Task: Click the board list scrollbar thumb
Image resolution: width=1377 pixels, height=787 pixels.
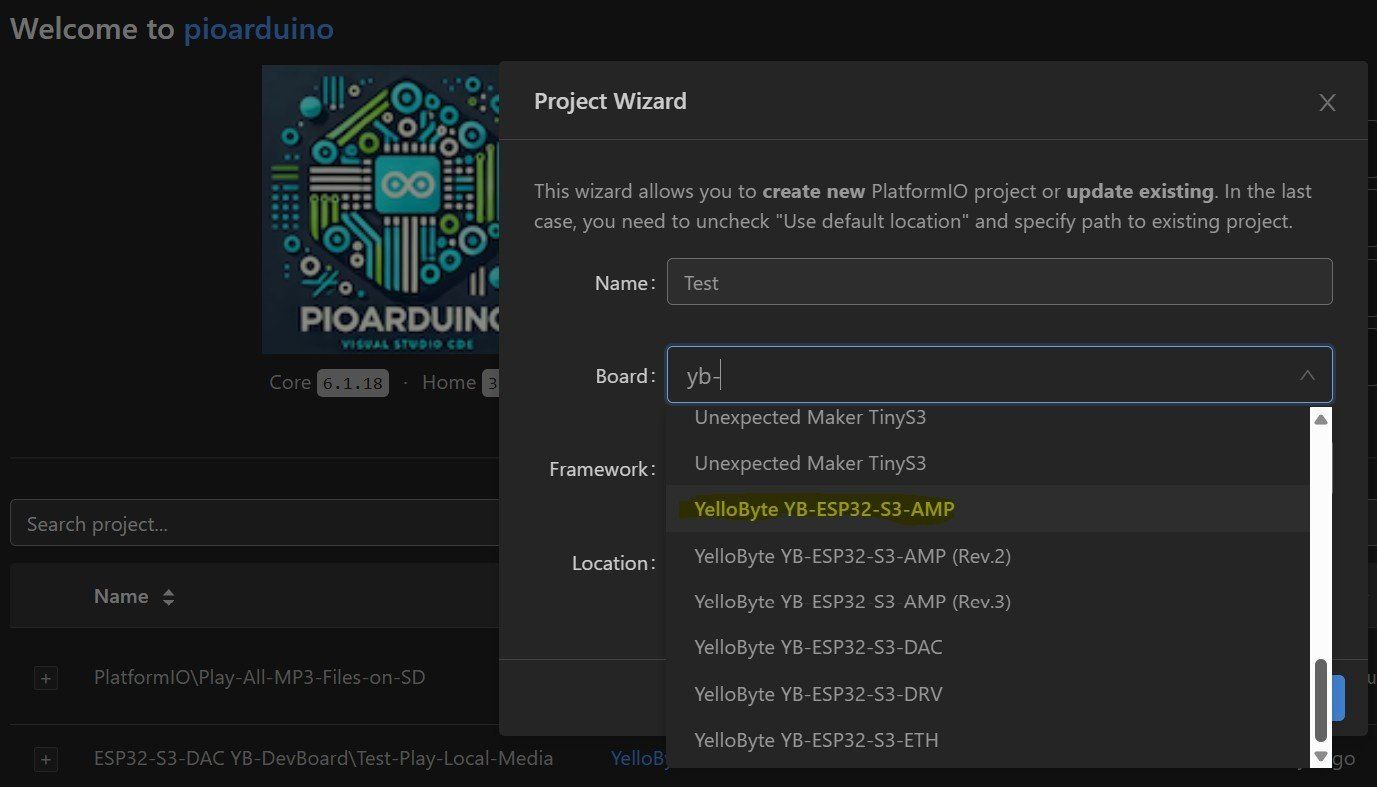Action: tap(1321, 701)
